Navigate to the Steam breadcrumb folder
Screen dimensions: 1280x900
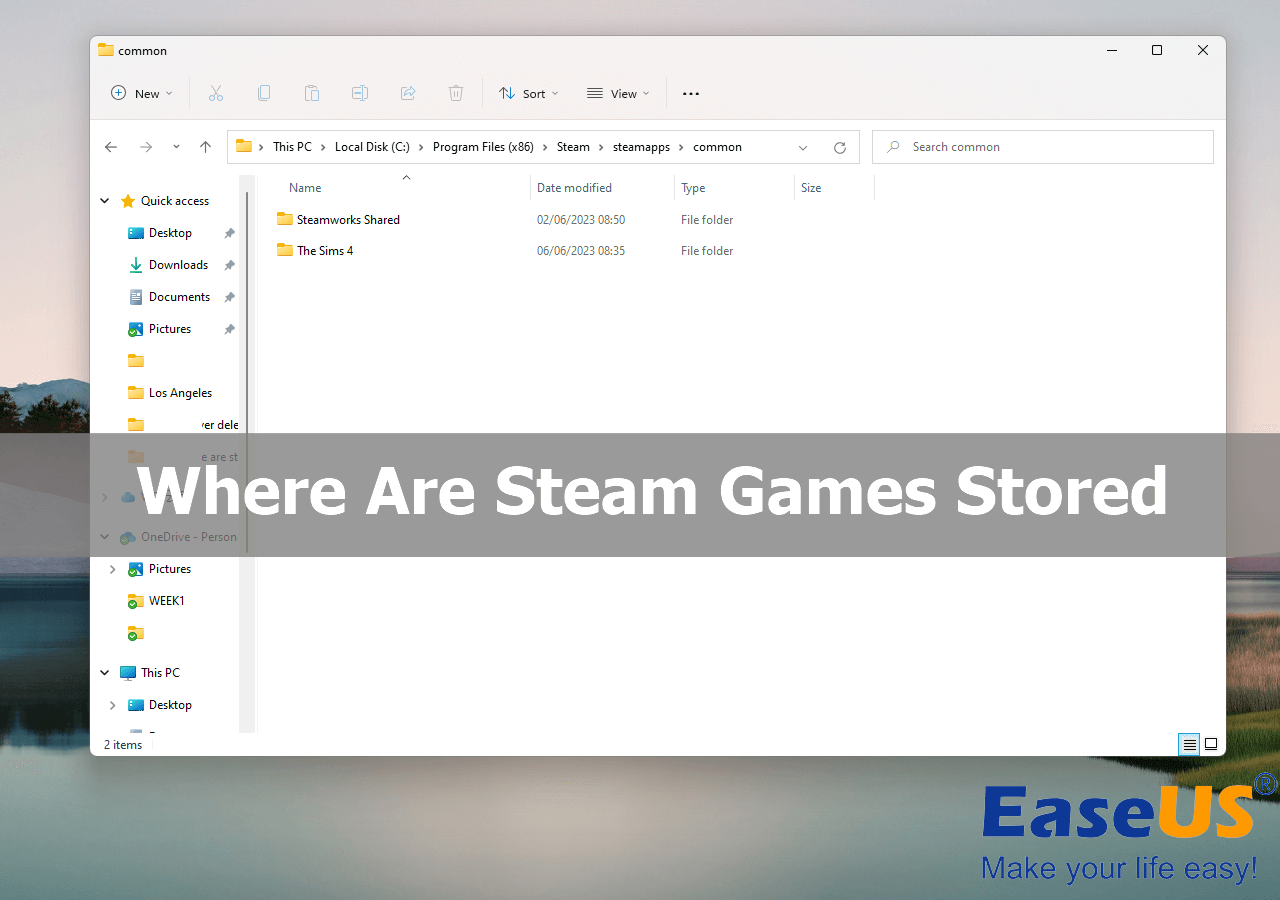pyautogui.click(x=573, y=147)
